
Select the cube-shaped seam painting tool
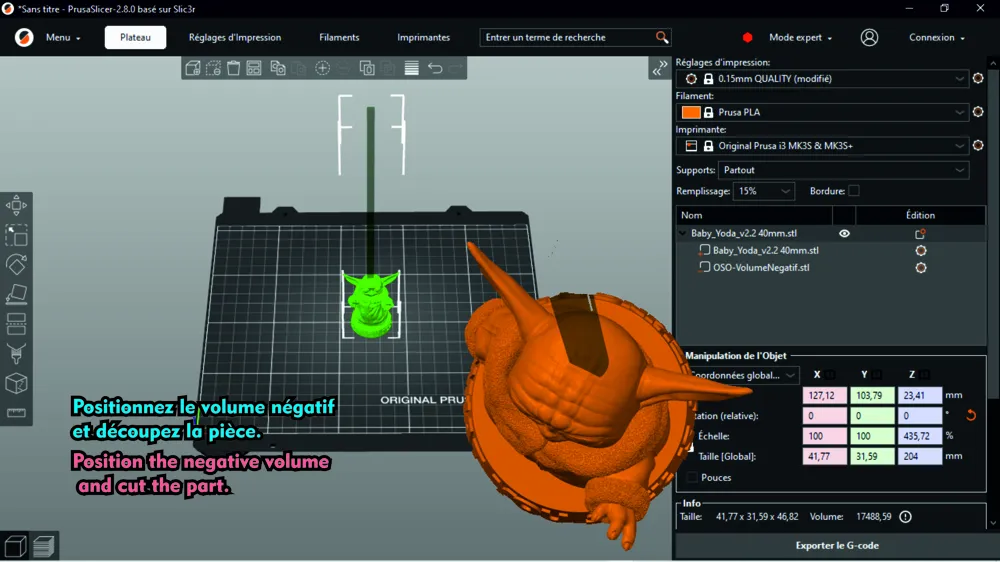[16, 383]
